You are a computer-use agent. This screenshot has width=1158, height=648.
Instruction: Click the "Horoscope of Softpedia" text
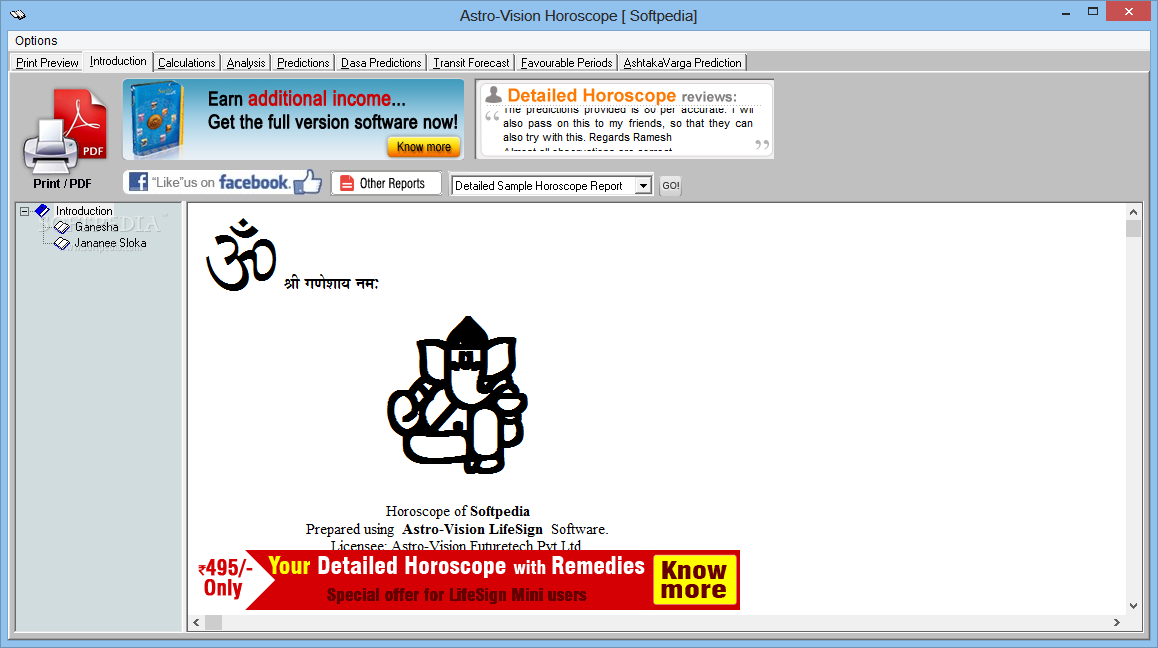[x=457, y=511]
